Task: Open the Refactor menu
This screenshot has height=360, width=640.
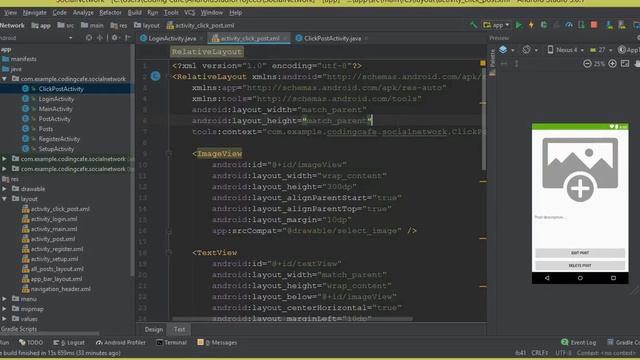Action: tap(110, 13)
